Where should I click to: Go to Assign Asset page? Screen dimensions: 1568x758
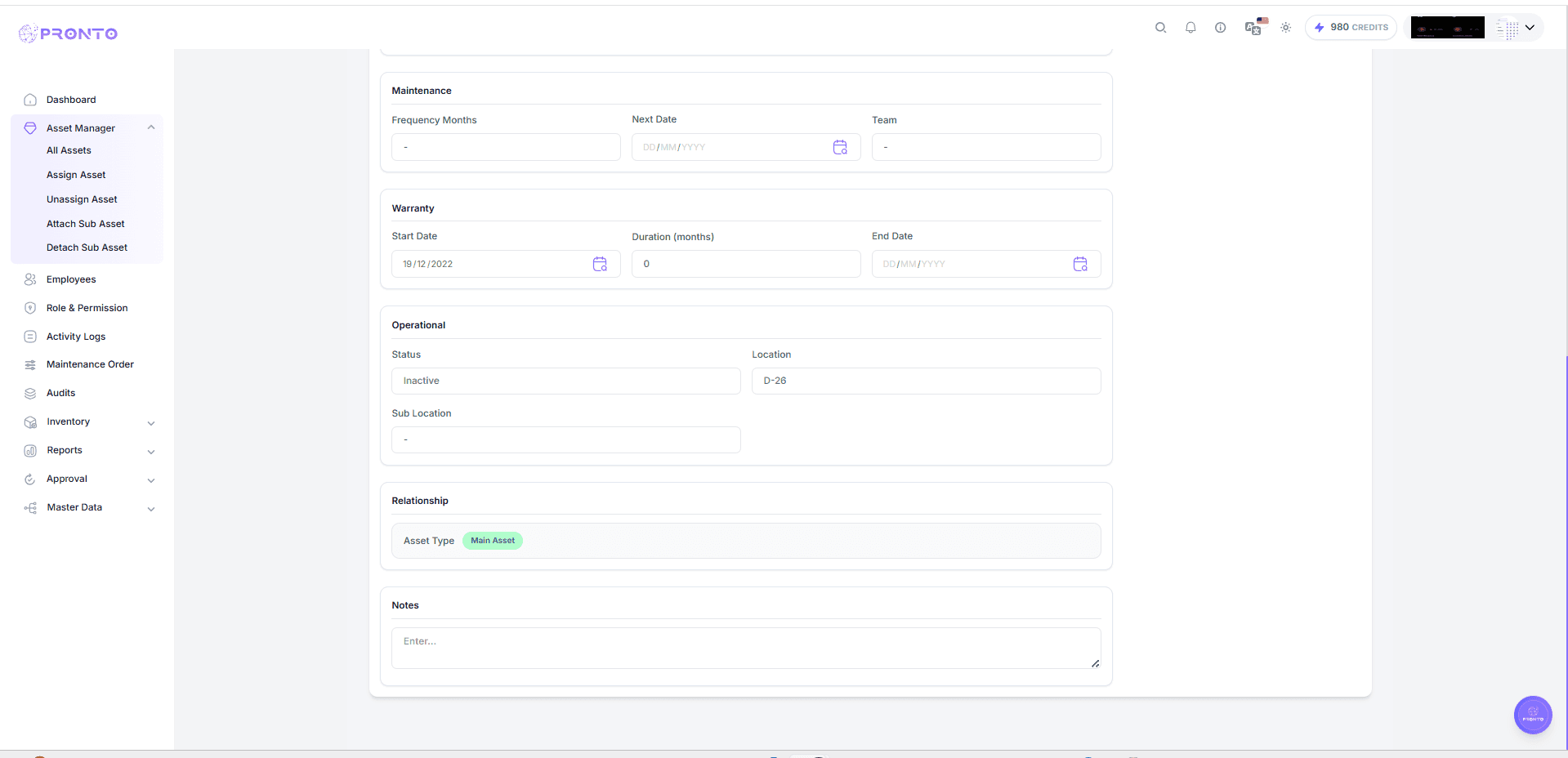[x=76, y=175]
